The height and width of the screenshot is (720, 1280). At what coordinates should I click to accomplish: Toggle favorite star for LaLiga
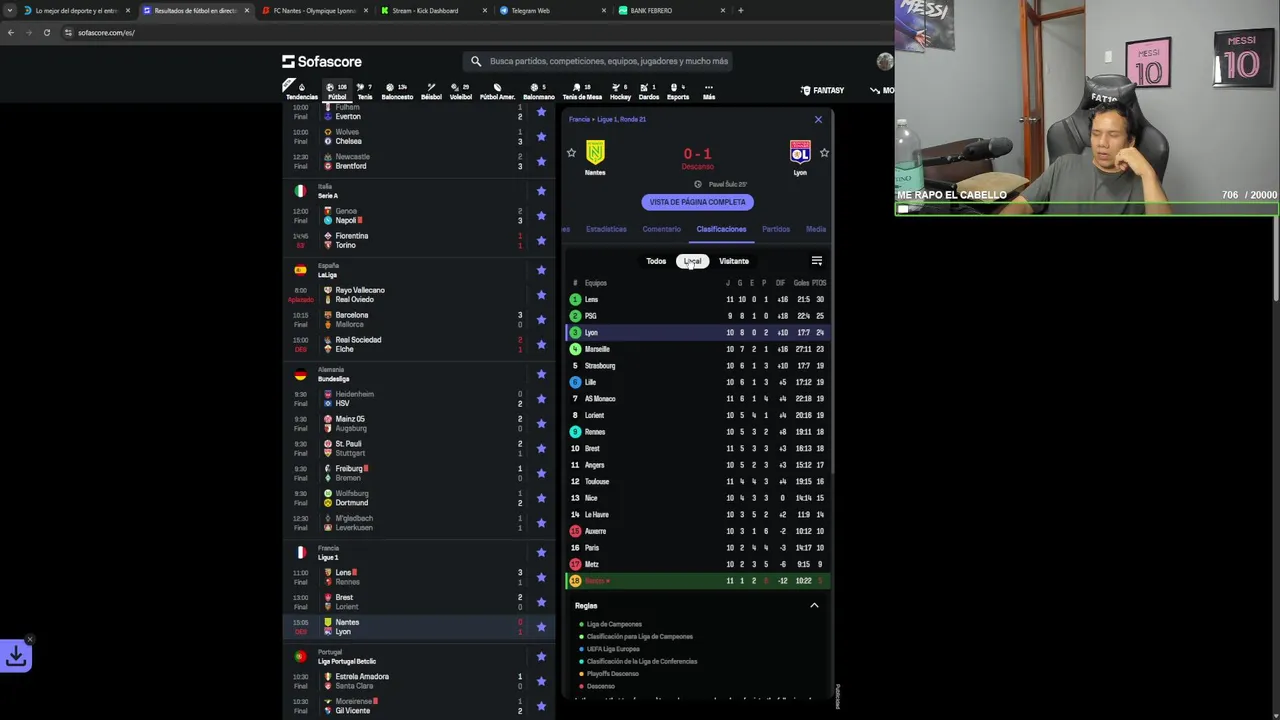click(x=541, y=270)
